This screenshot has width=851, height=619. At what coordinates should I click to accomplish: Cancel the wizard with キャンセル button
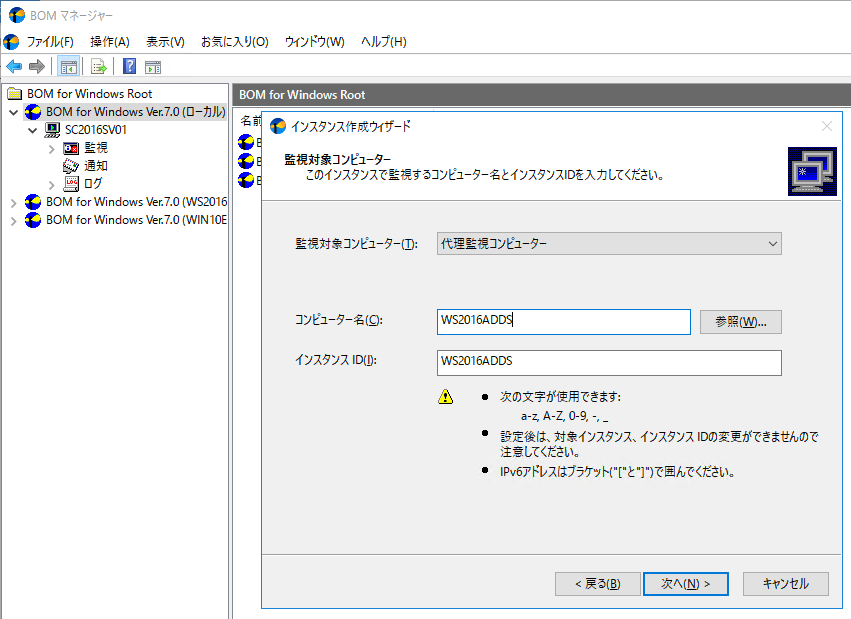[785, 584]
